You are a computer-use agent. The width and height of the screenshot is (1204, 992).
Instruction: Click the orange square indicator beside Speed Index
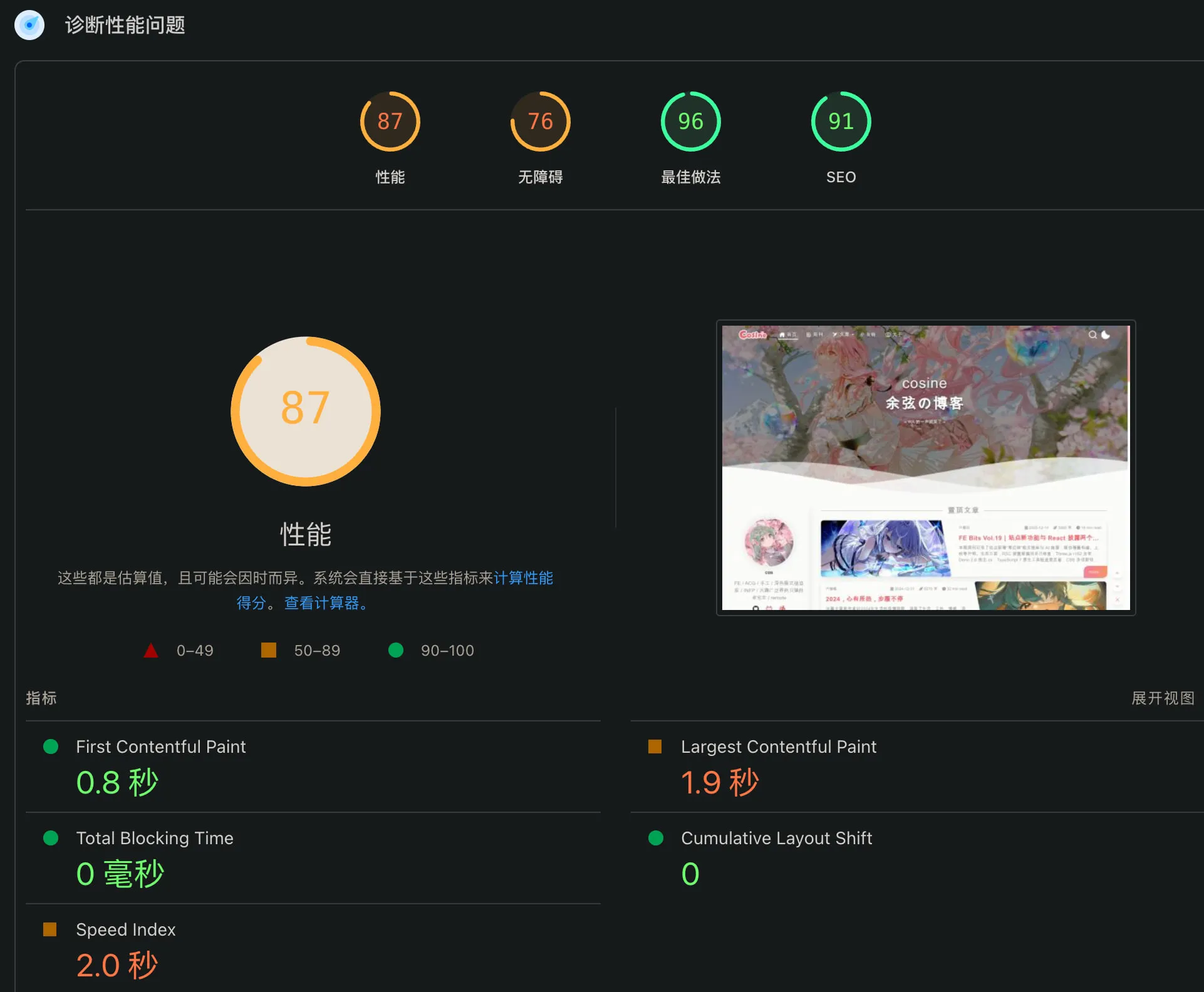coord(51,929)
